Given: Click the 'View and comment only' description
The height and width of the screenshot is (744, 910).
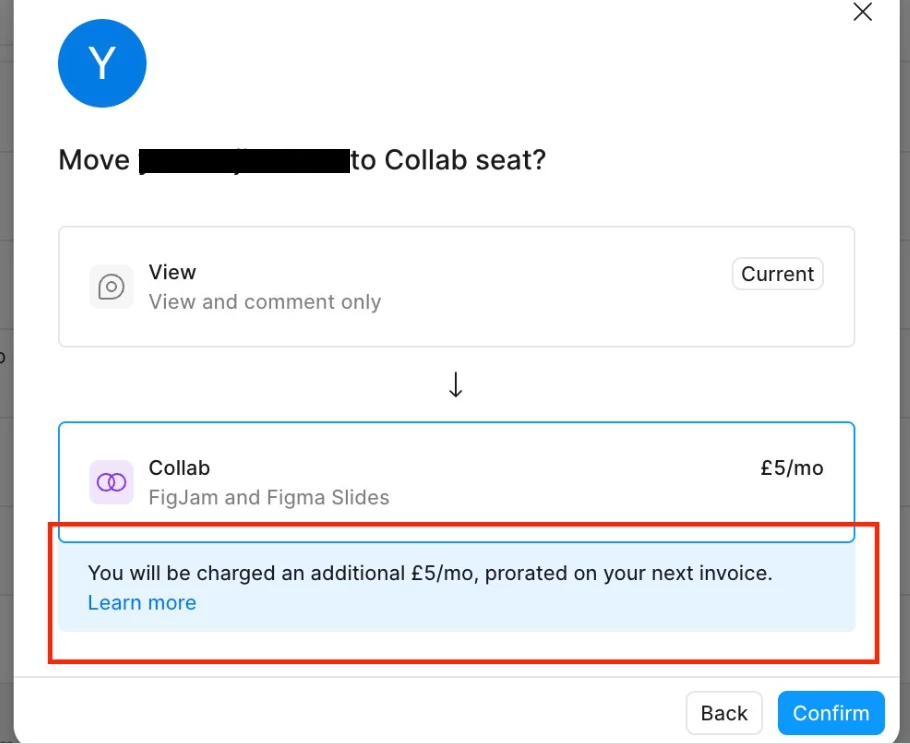Looking at the screenshot, I should point(265,302).
